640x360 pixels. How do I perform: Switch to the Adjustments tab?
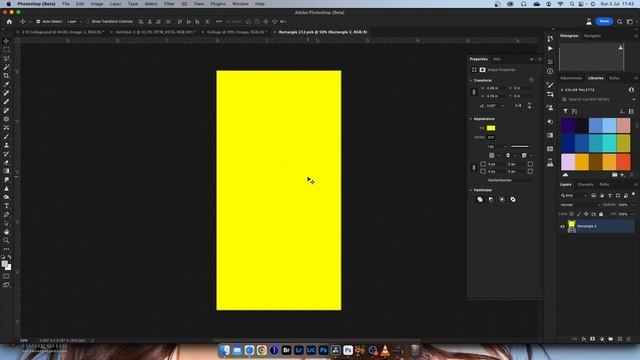coord(571,78)
